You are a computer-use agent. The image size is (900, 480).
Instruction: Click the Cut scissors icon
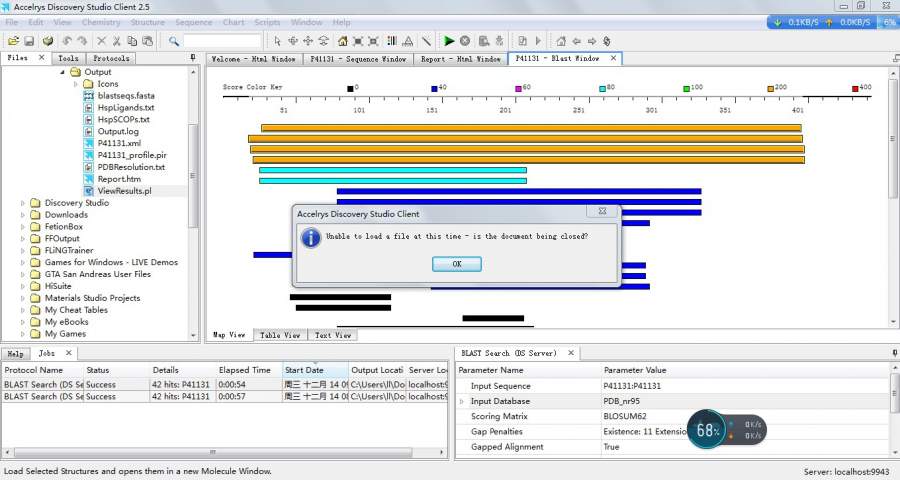pyautogui.click(x=117, y=41)
